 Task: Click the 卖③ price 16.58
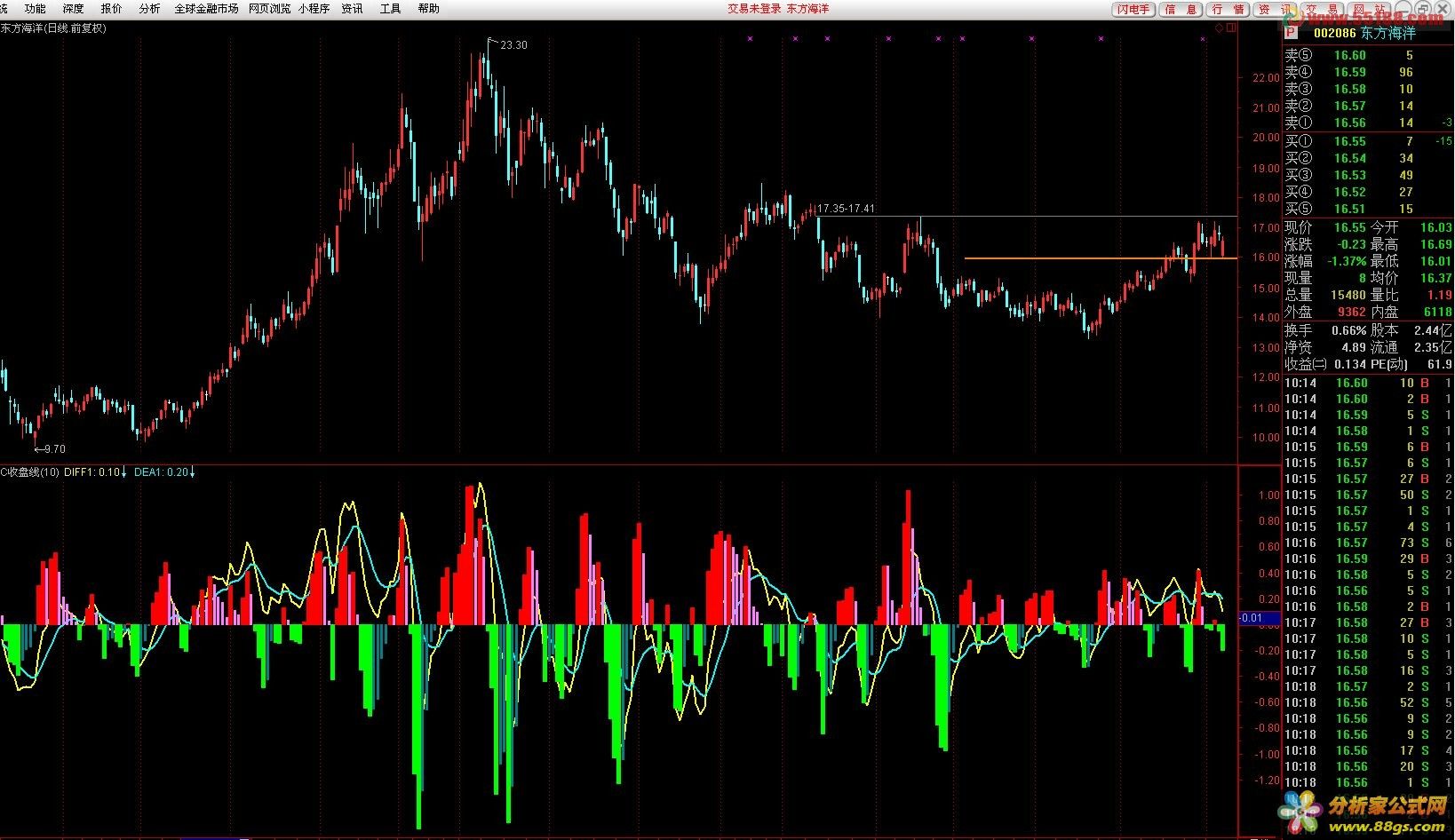tap(1350, 89)
